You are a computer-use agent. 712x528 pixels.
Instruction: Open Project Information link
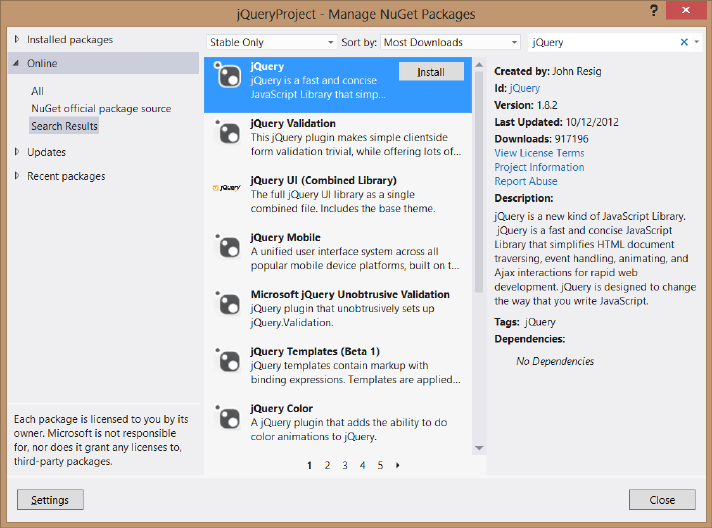539,167
